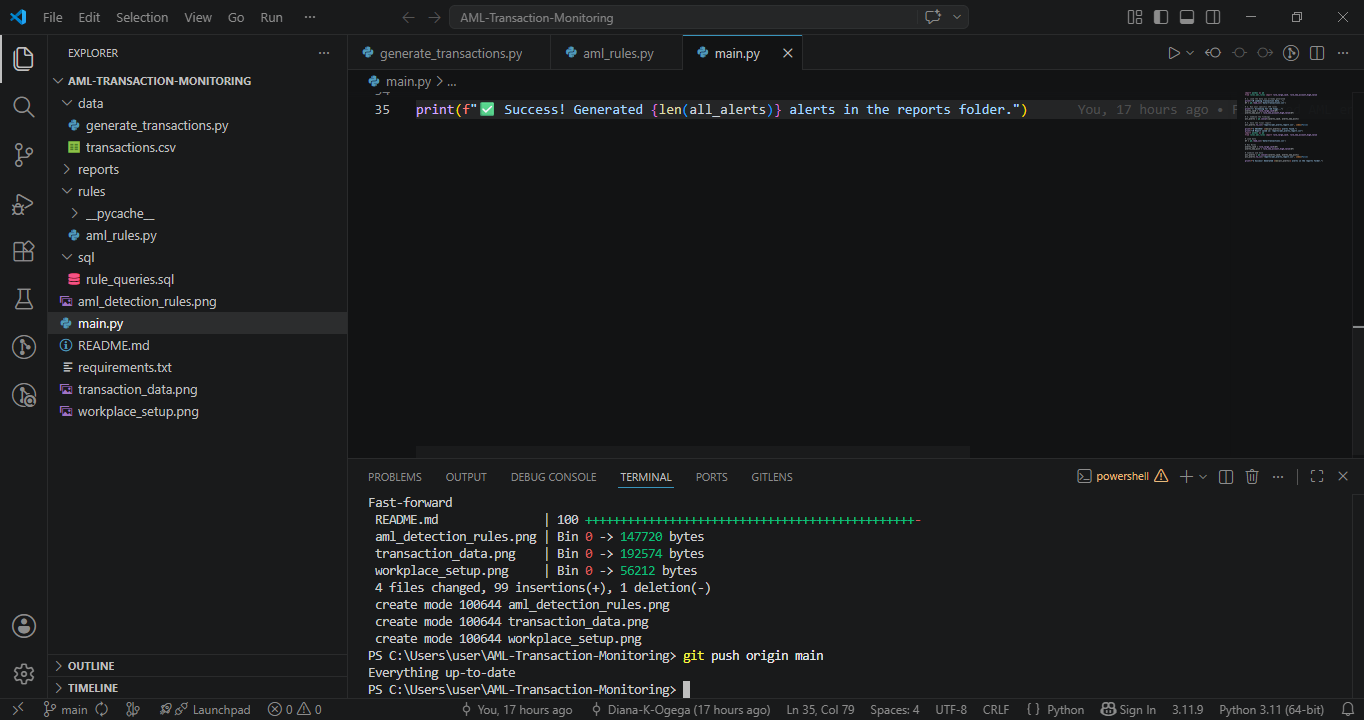Close the main.py editor tab
The height and width of the screenshot is (720, 1364).
[x=787, y=53]
